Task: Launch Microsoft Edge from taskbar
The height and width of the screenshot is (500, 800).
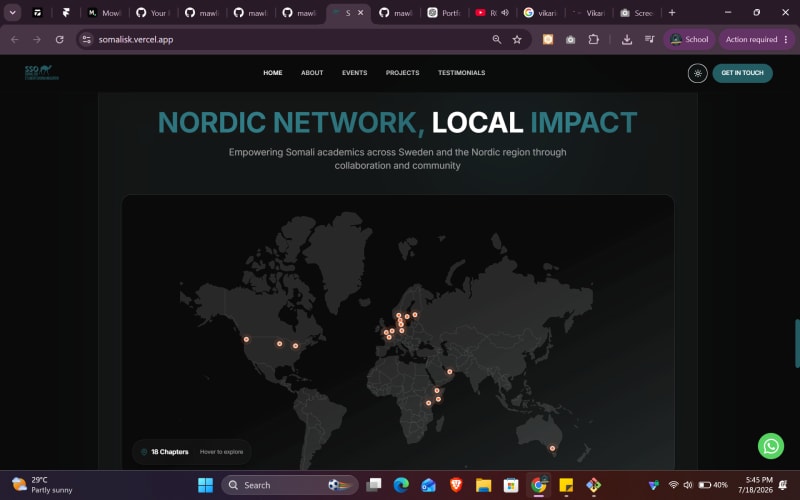Action: [x=401, y=485]
